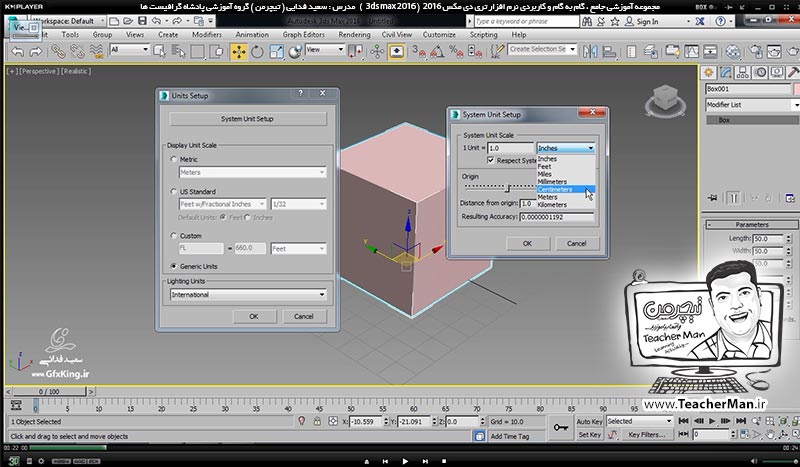Select the Generic Units radio button
Image resolution: width=800 pixels, height=467 pixels.
click(173, 266)
